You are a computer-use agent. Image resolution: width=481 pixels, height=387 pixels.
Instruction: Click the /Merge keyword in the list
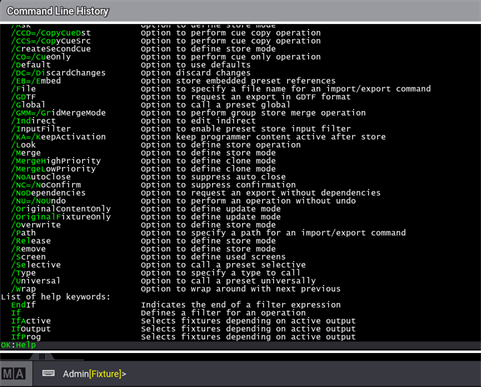pyautogui.click(x=26, y=153)
